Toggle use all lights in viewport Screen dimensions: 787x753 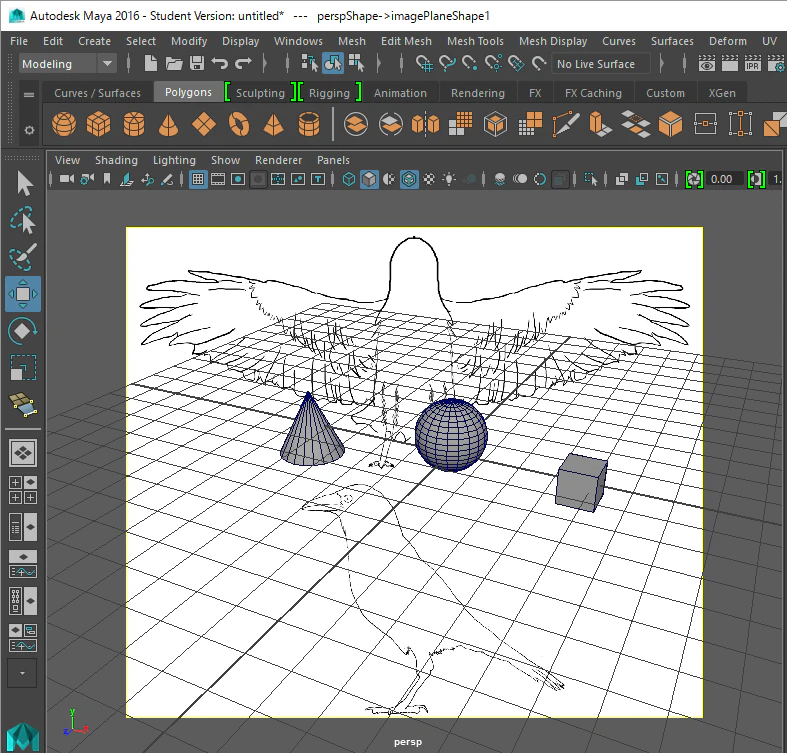[x=449, y=179]
